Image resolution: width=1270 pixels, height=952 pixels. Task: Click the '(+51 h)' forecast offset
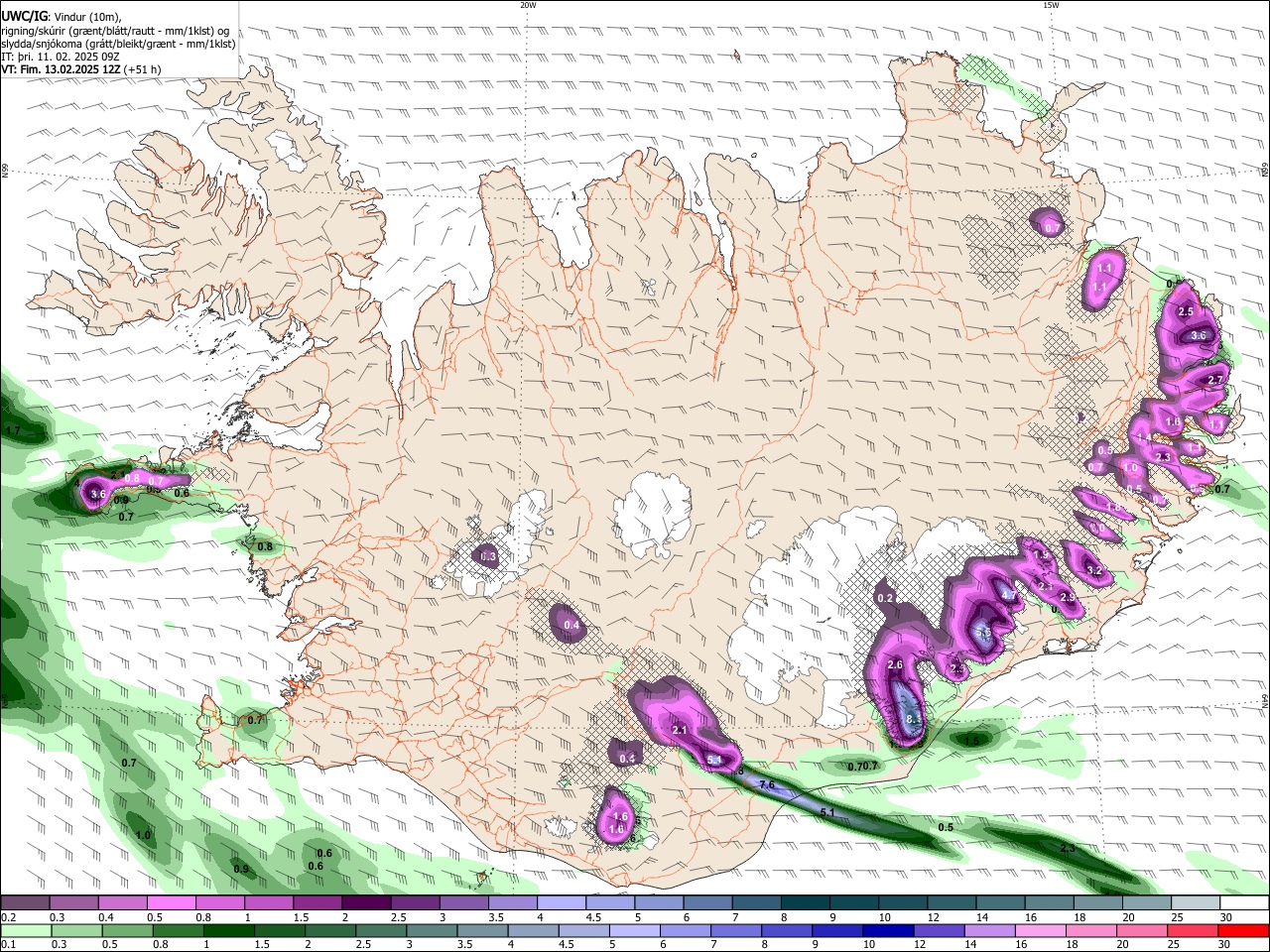click(x=143, y=69)
